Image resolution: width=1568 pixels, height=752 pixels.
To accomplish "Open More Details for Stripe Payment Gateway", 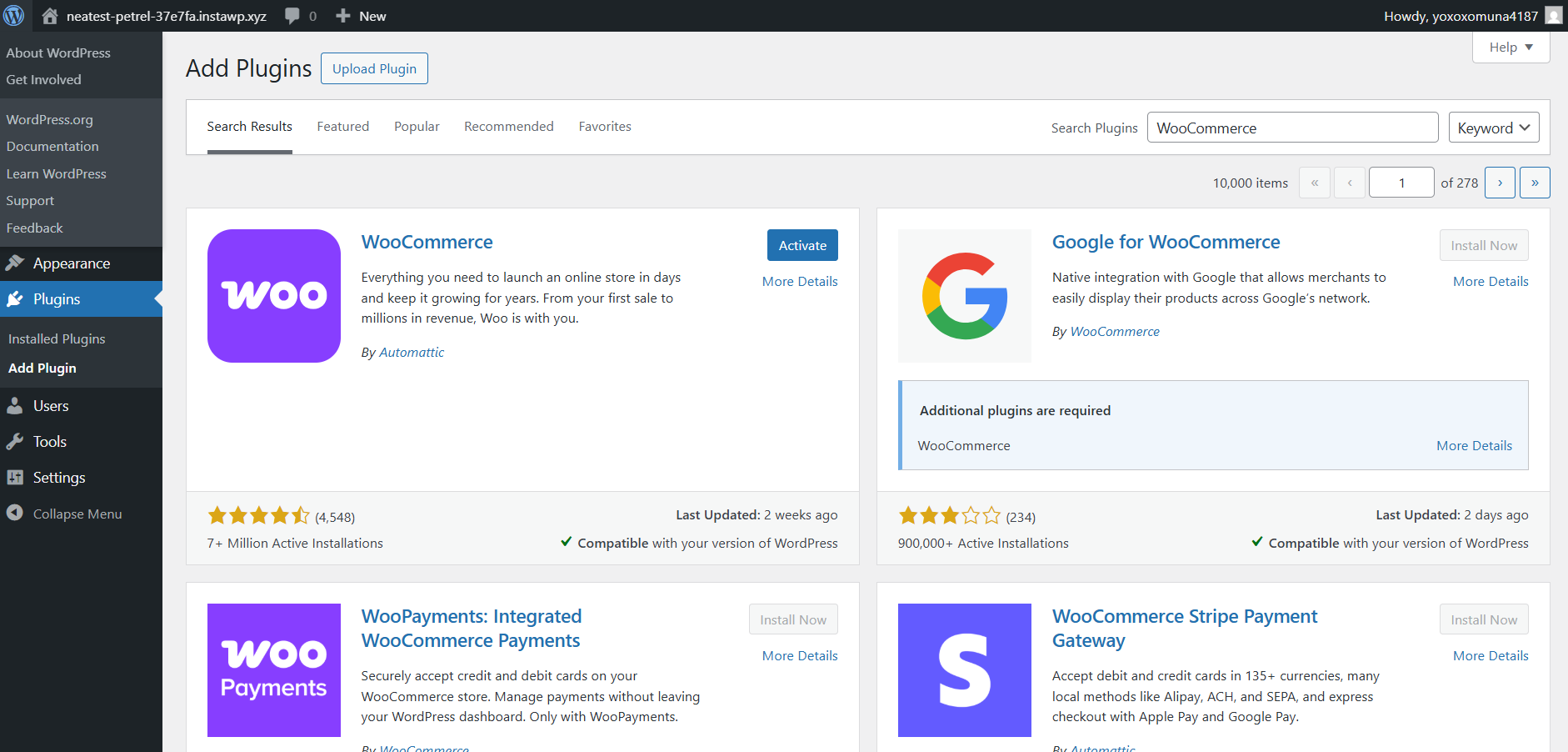I will click(x=1491, y=656).
